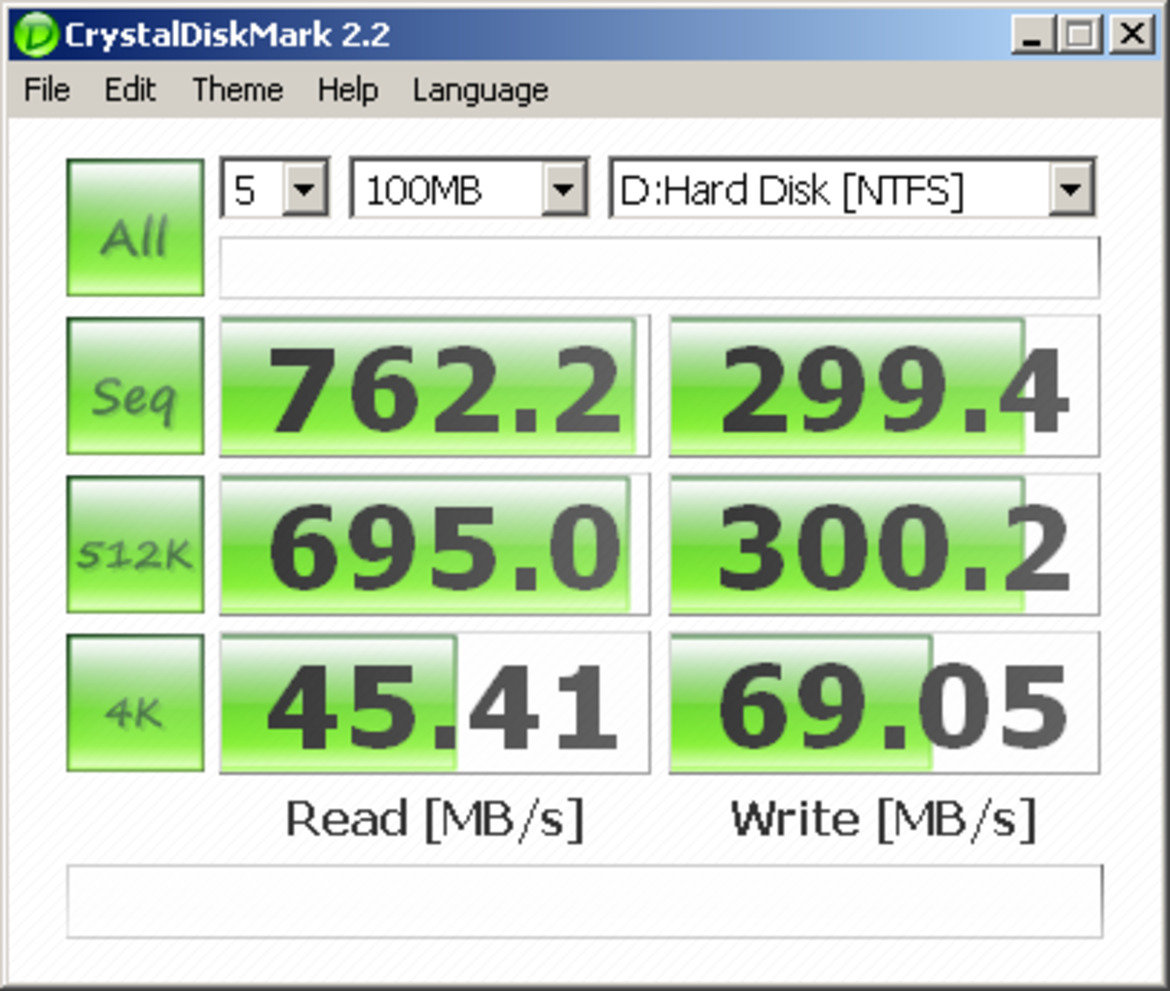1170x991 pixels.
Task: Click the Read [MB/s] column label
Action: coord(432,818)
